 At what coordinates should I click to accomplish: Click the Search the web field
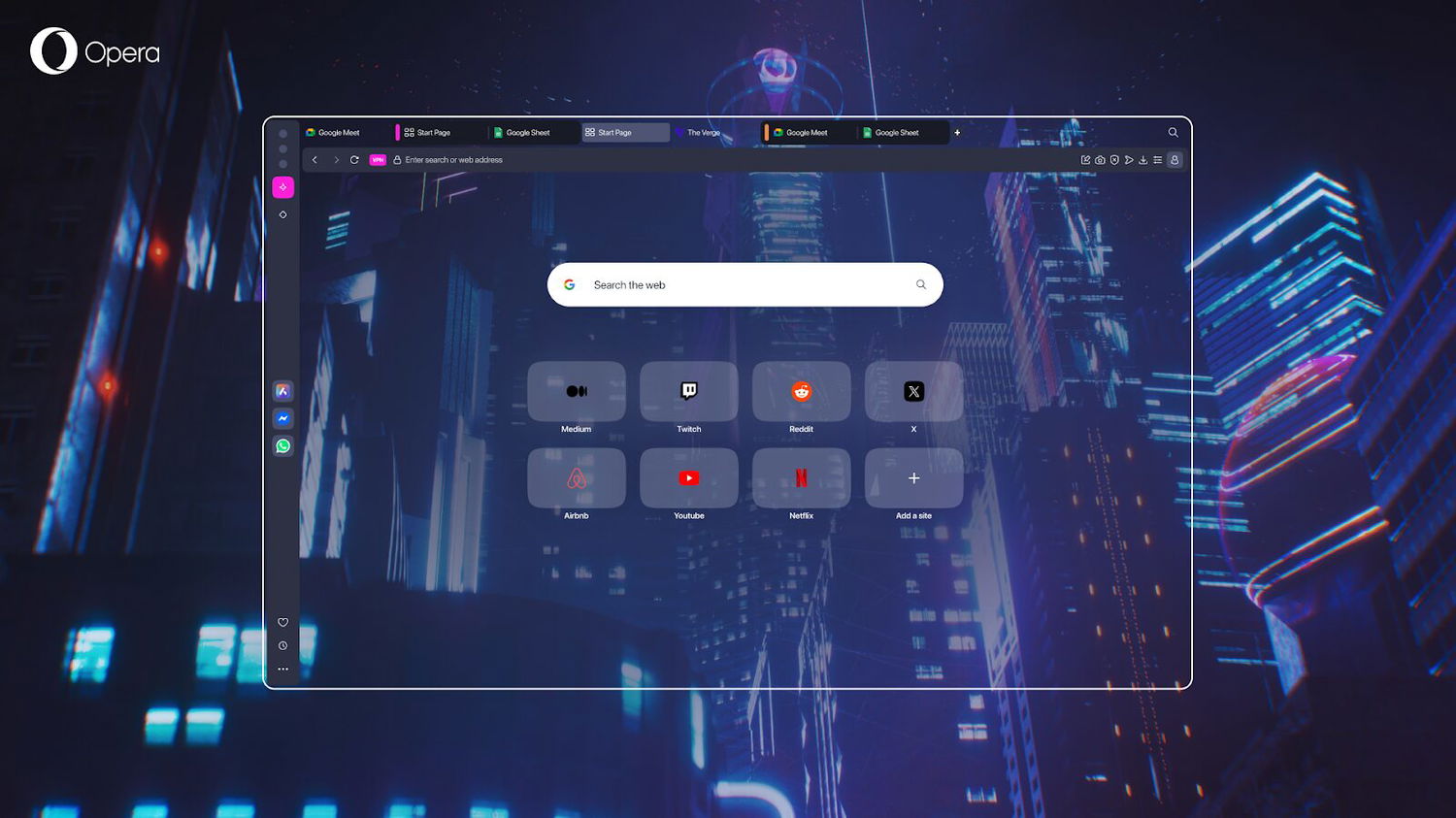(x=745, y=285)
